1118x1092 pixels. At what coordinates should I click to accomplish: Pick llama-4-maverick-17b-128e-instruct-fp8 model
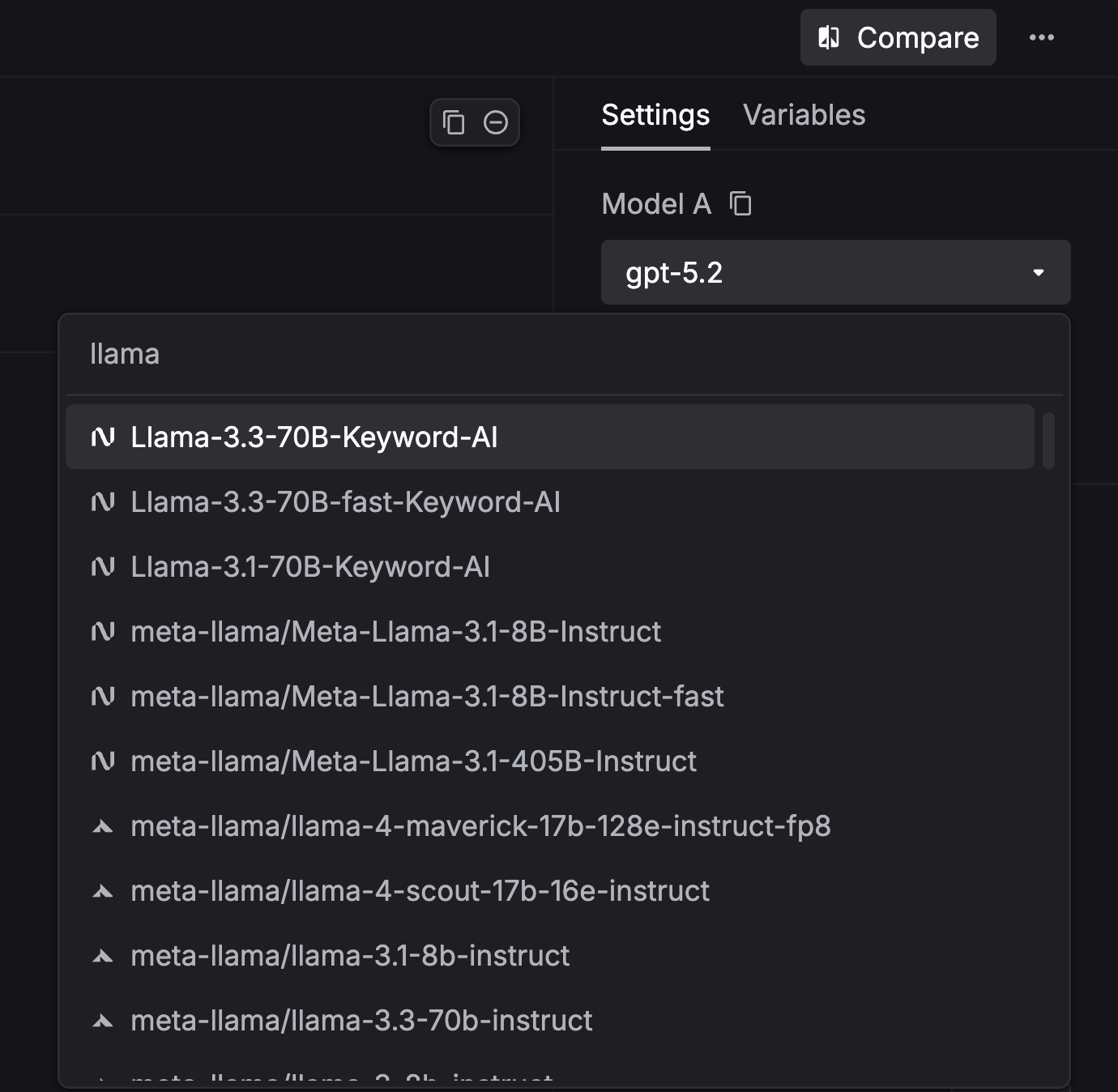[x=480, y=826]
